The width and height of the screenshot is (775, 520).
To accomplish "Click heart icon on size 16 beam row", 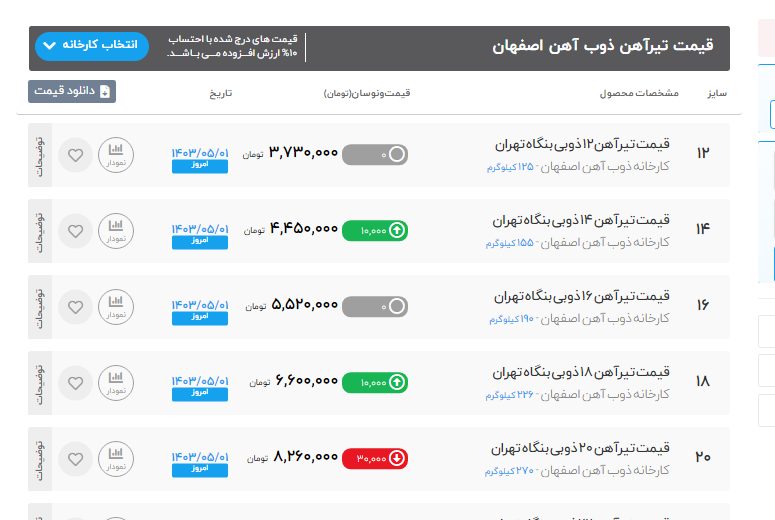I will pyautogui.click(x=75, y=306).
